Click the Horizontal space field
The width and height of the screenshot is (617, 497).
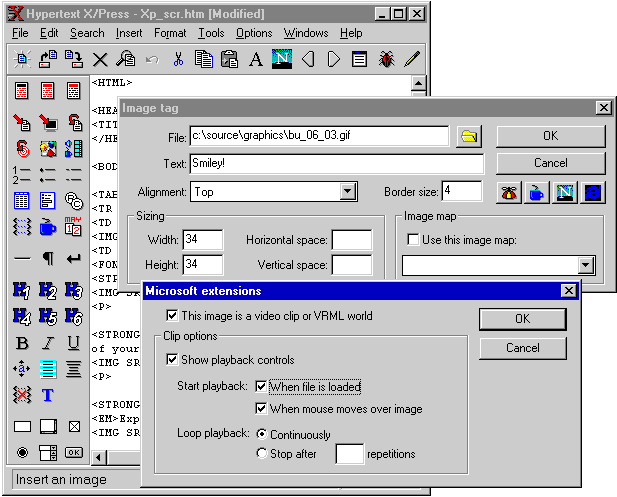(x=352, y=240)
